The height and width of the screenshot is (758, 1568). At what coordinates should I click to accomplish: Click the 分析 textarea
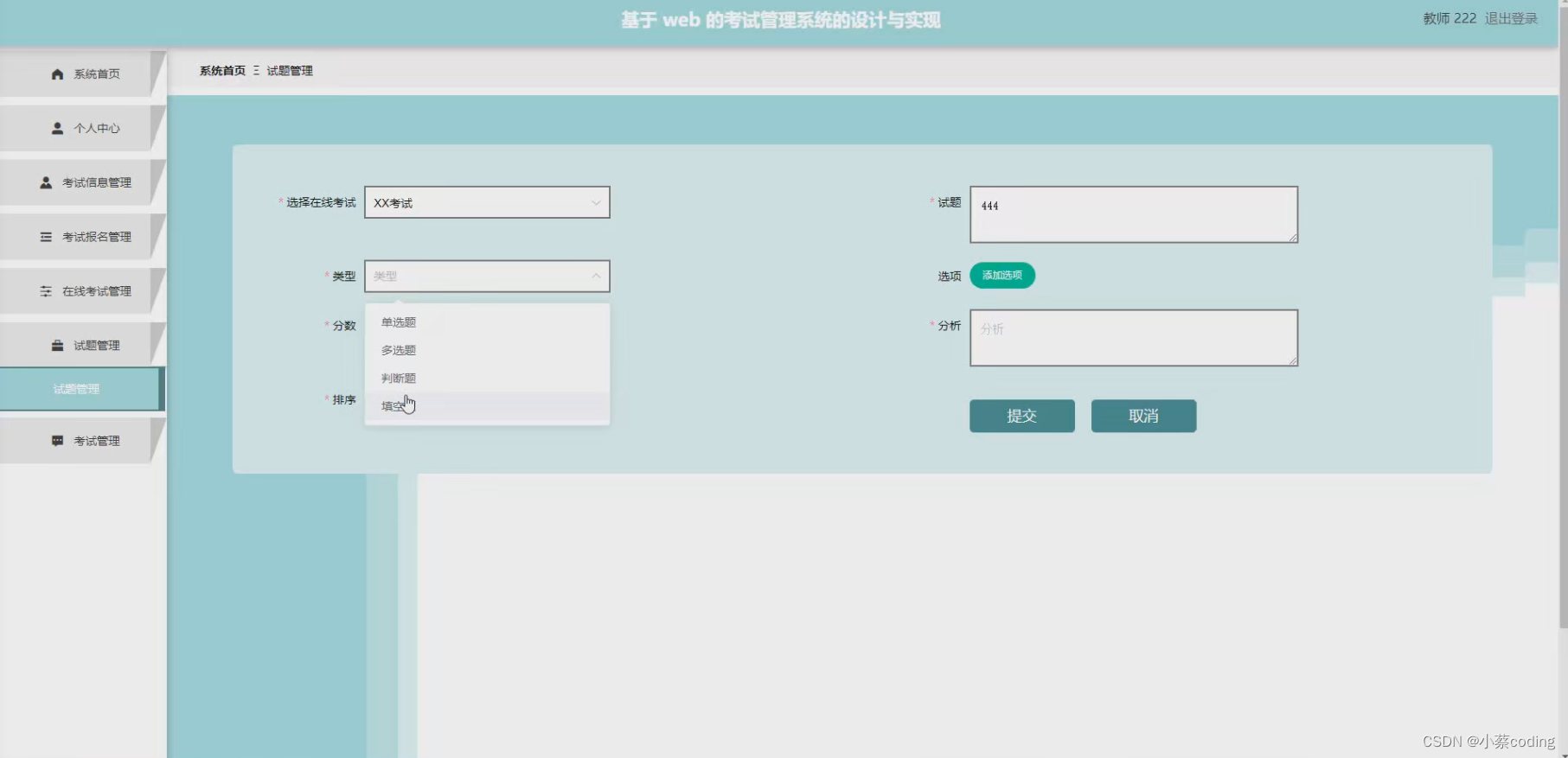point(1134,338)
